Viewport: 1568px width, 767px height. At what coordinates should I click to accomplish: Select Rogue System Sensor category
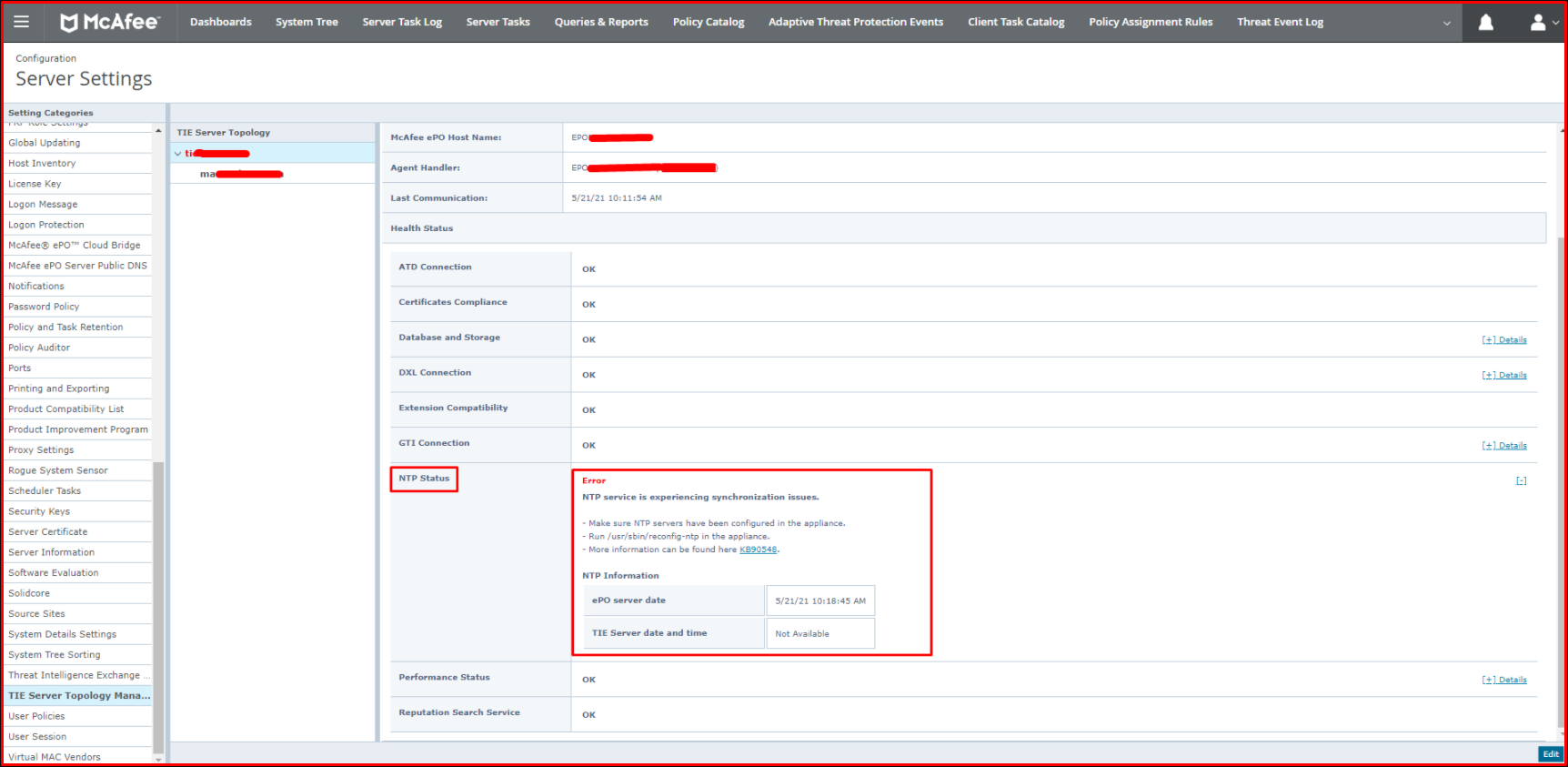tap(77, 470)
